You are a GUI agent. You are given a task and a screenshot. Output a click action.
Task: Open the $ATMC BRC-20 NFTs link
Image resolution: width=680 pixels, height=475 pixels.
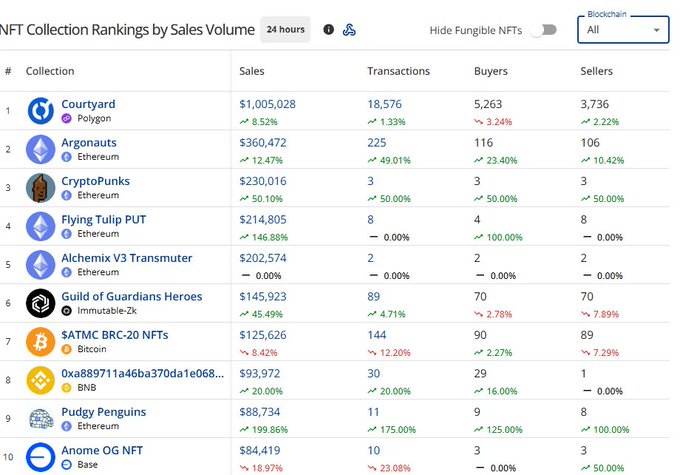click(114, 335)
